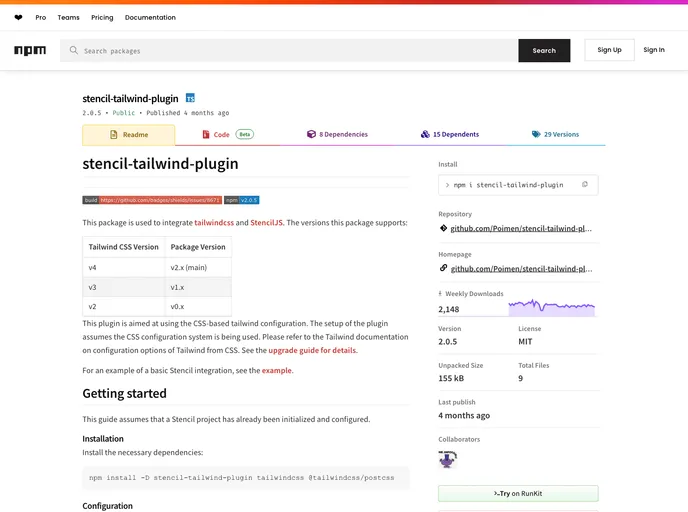The height and width of the screenshot is (512, 688).
Task: Switch to the Code Beta tab
Action: coord(228,134)
